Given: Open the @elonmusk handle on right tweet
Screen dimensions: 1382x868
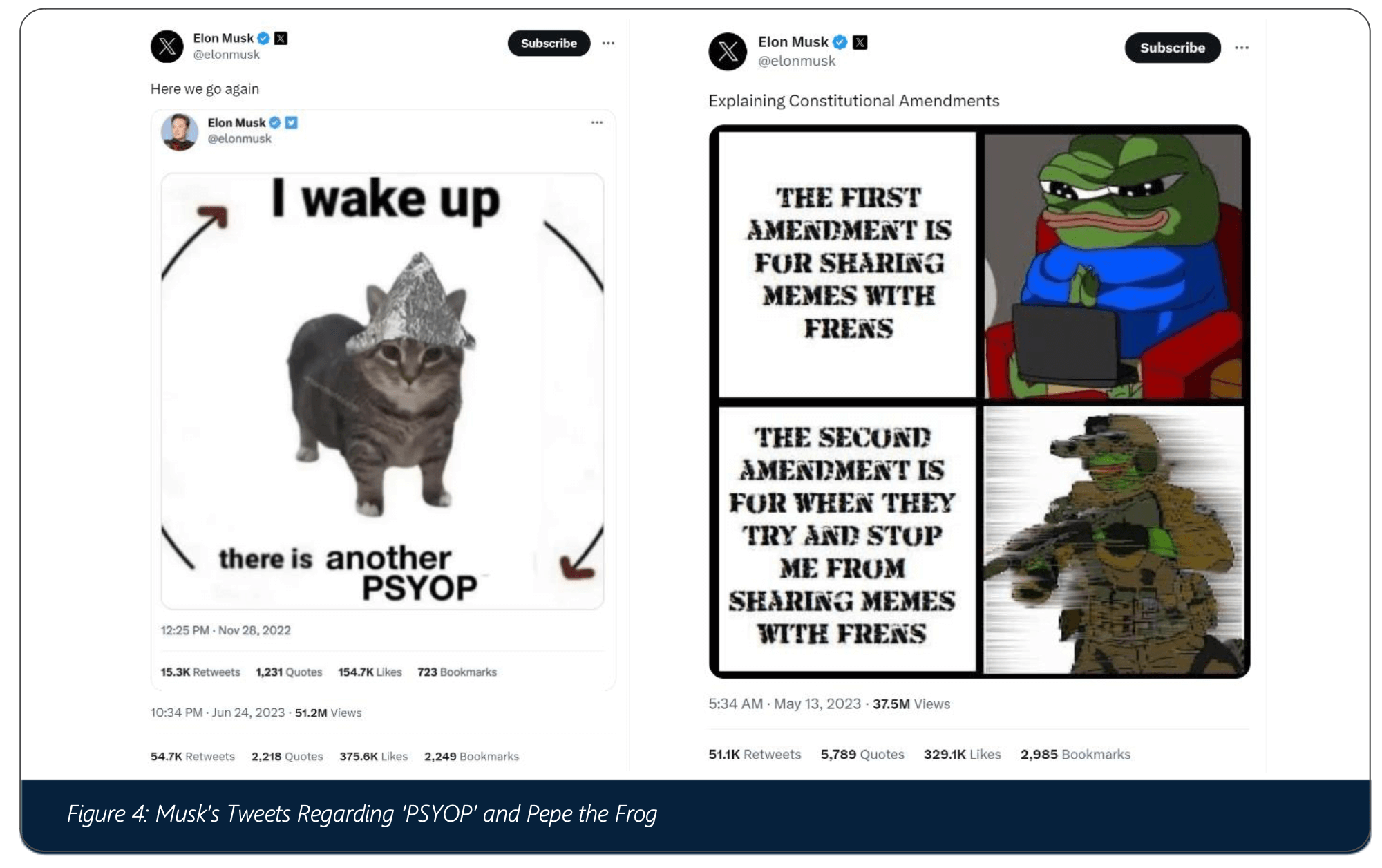Looking at the screenshot, I should [797, 61].
